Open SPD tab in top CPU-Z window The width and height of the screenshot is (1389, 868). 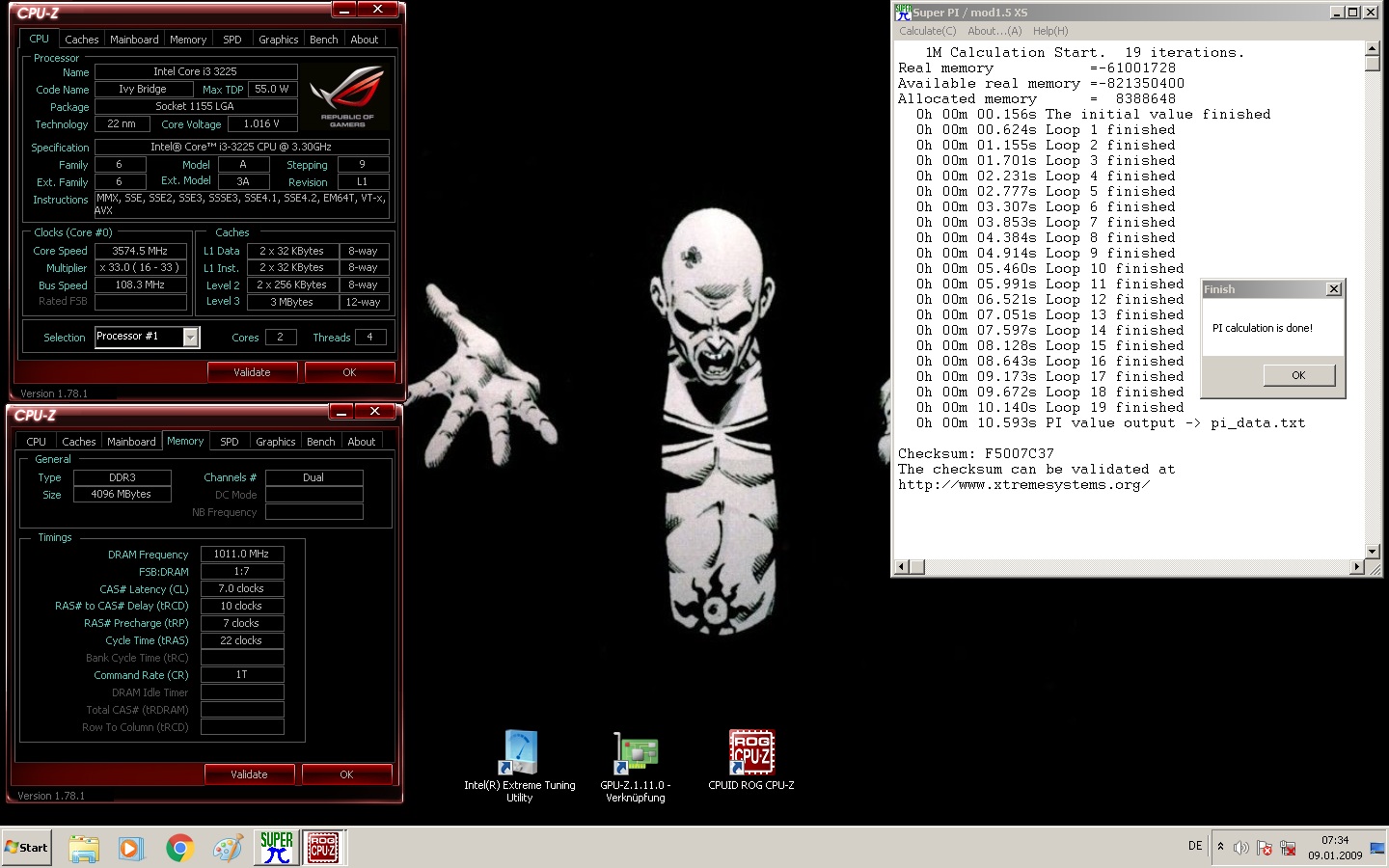pos(232,40)
